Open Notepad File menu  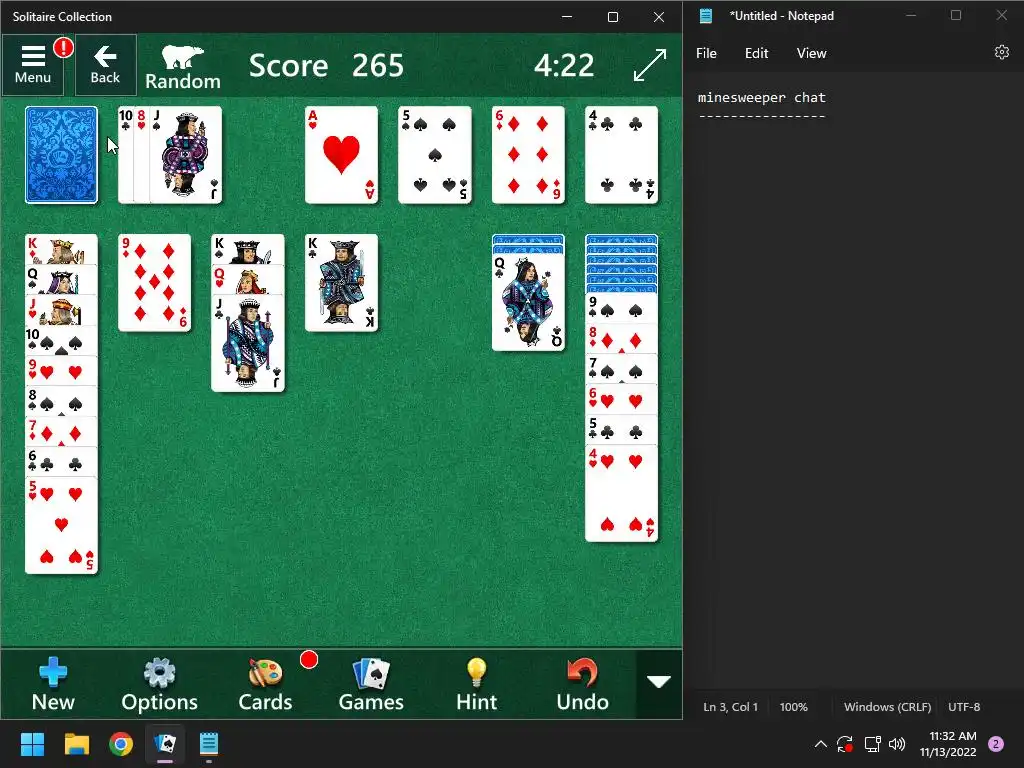tap(706, 54)
